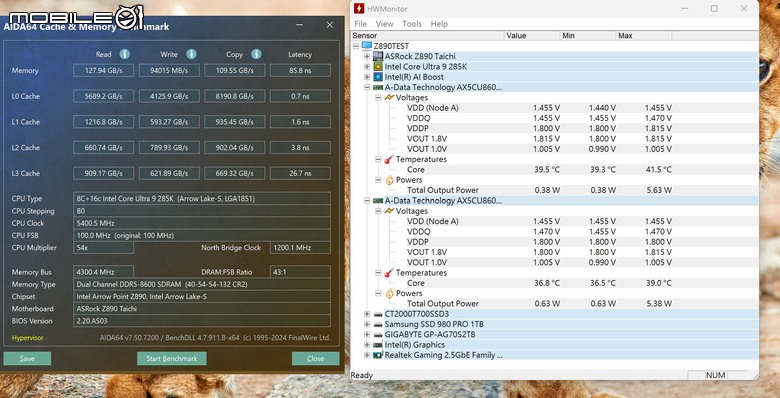
Task: Expand the Intel Core Ultra 9 285K node
Action: (x=367, y=67)
